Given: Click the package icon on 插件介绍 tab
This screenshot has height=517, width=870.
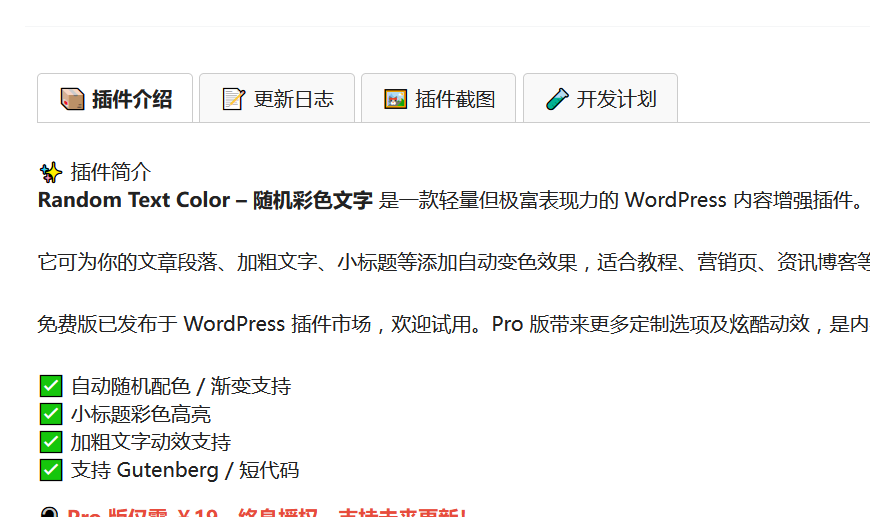Looking at the screenshot, I should pos(72,99).
